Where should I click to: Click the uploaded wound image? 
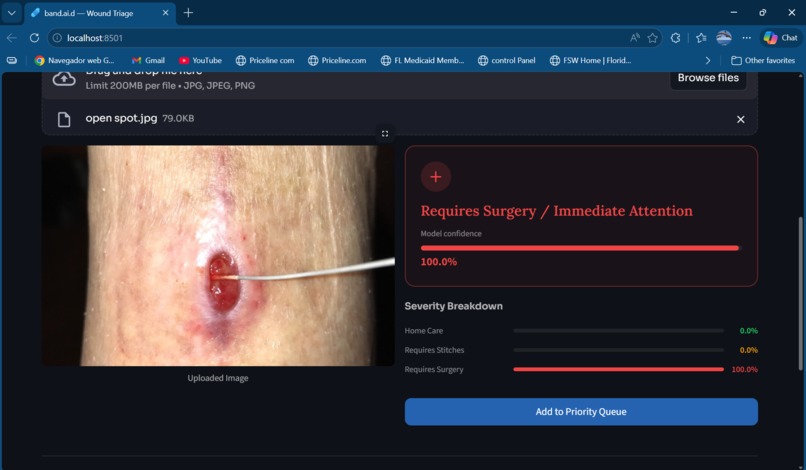tap(218, 256)
